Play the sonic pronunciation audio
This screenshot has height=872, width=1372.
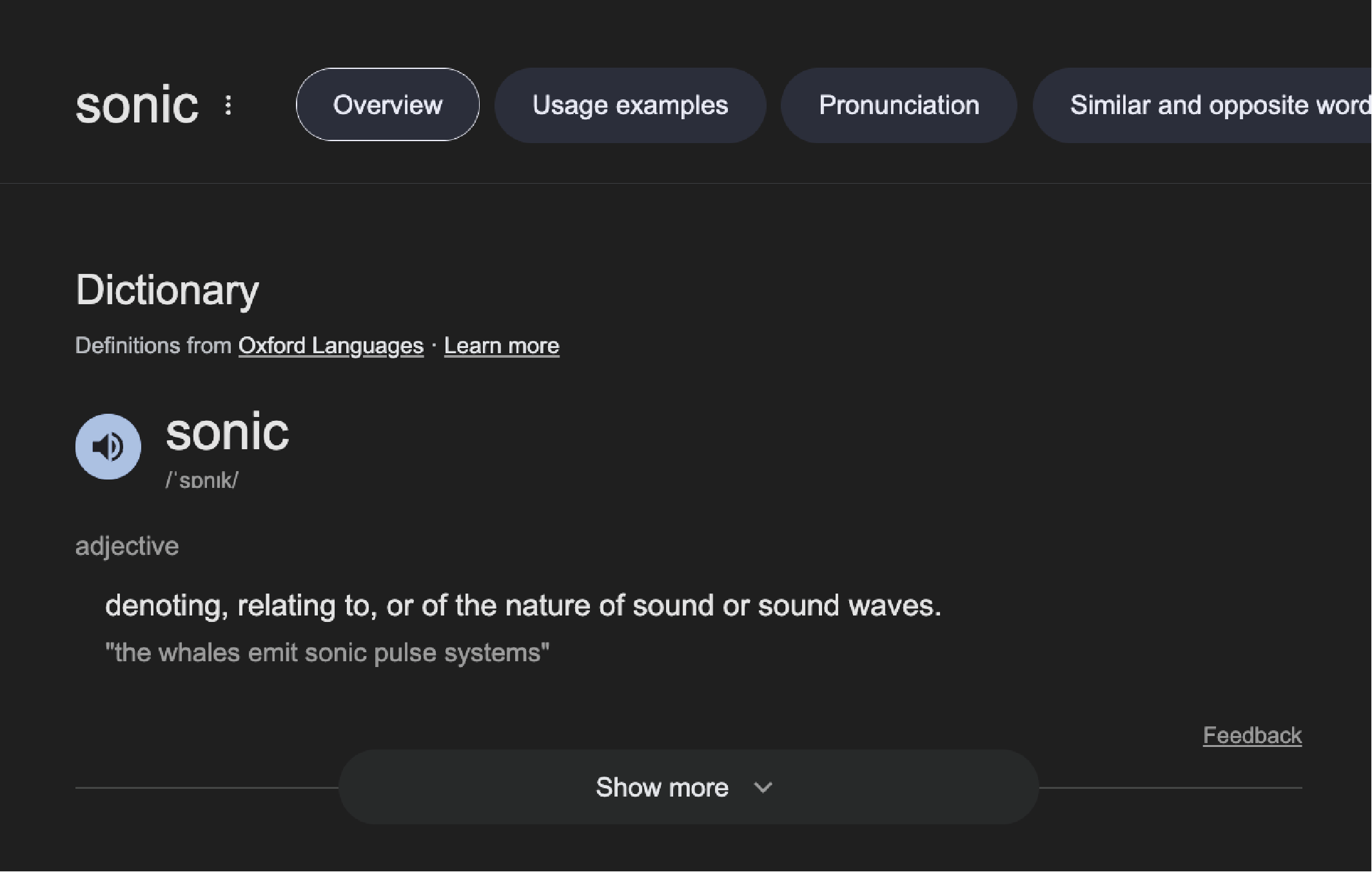click(x=108, y=447)
